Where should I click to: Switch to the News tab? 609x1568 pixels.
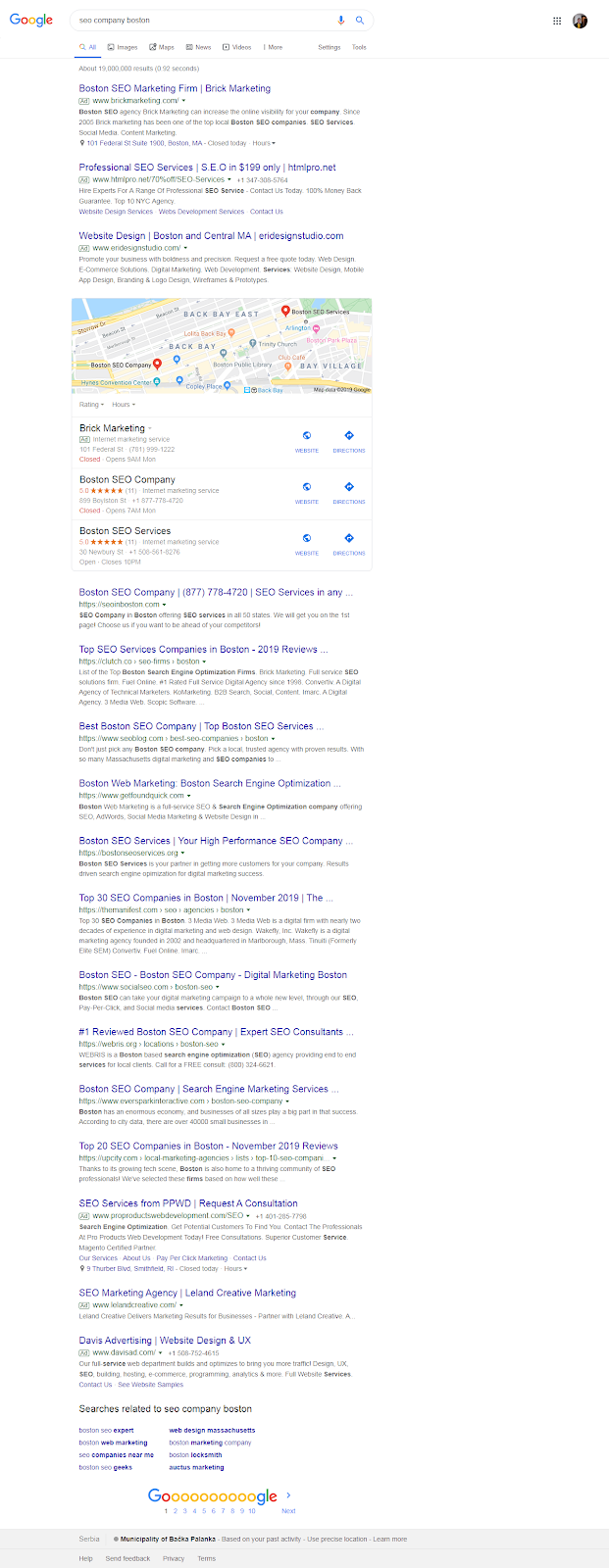coord(198,47)
